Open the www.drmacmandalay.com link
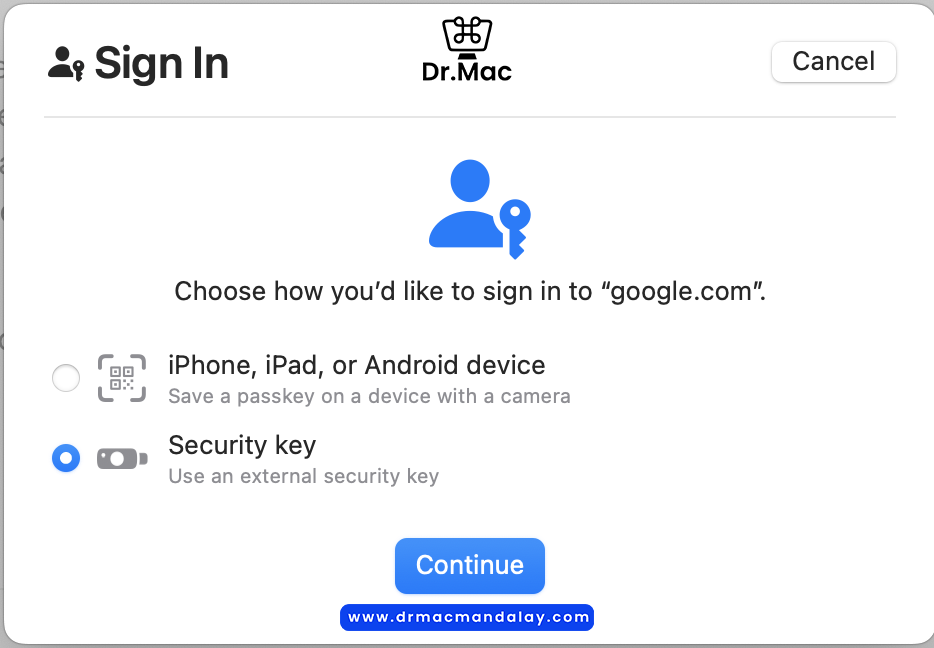The width and height of the screenshot is (934, 648). pos(467,617)
